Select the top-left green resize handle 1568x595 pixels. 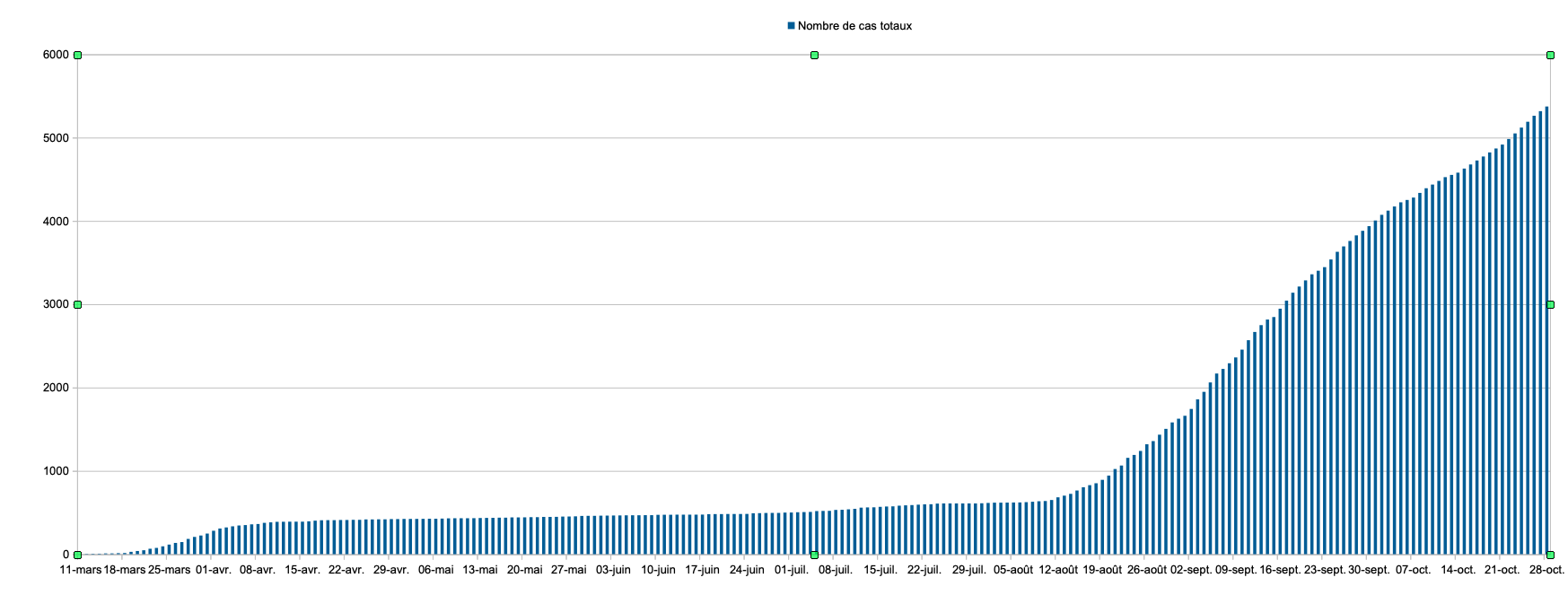click(78, 56)
